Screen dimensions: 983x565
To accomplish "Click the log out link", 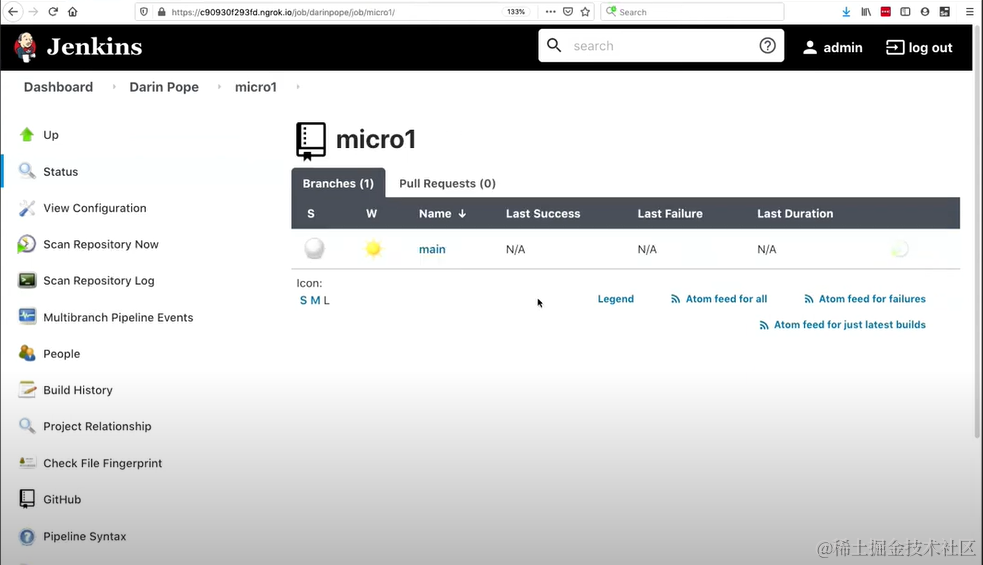I will coord(919,47).
